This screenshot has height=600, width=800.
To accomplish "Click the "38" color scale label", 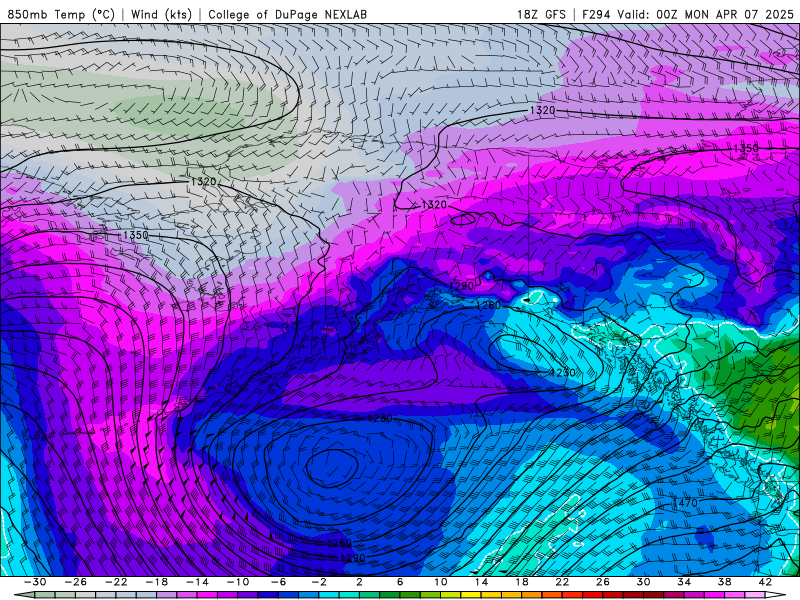I will (724, 582).
